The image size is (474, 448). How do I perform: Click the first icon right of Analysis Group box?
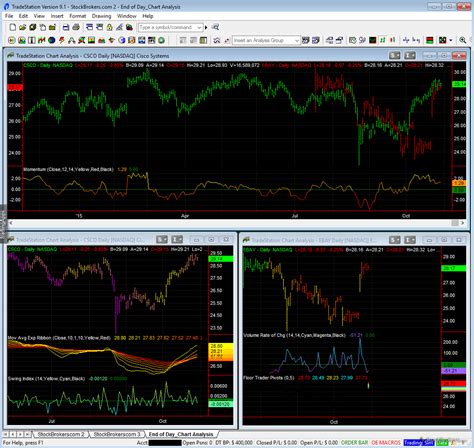[x=305, y=40]
